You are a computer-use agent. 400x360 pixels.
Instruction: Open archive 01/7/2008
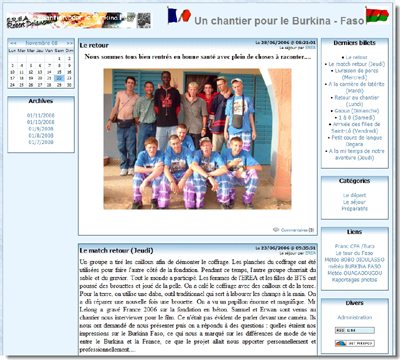41,142
